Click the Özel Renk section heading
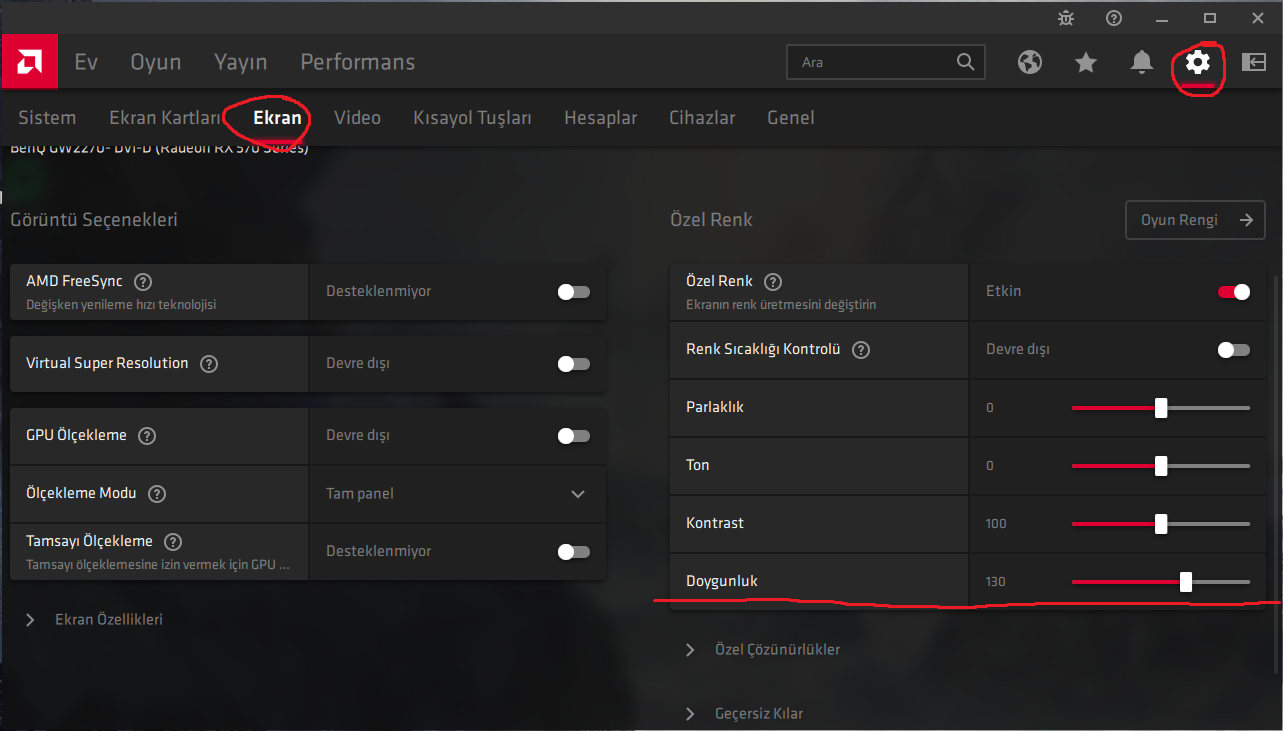1283x731 pixels. (711, 220)
